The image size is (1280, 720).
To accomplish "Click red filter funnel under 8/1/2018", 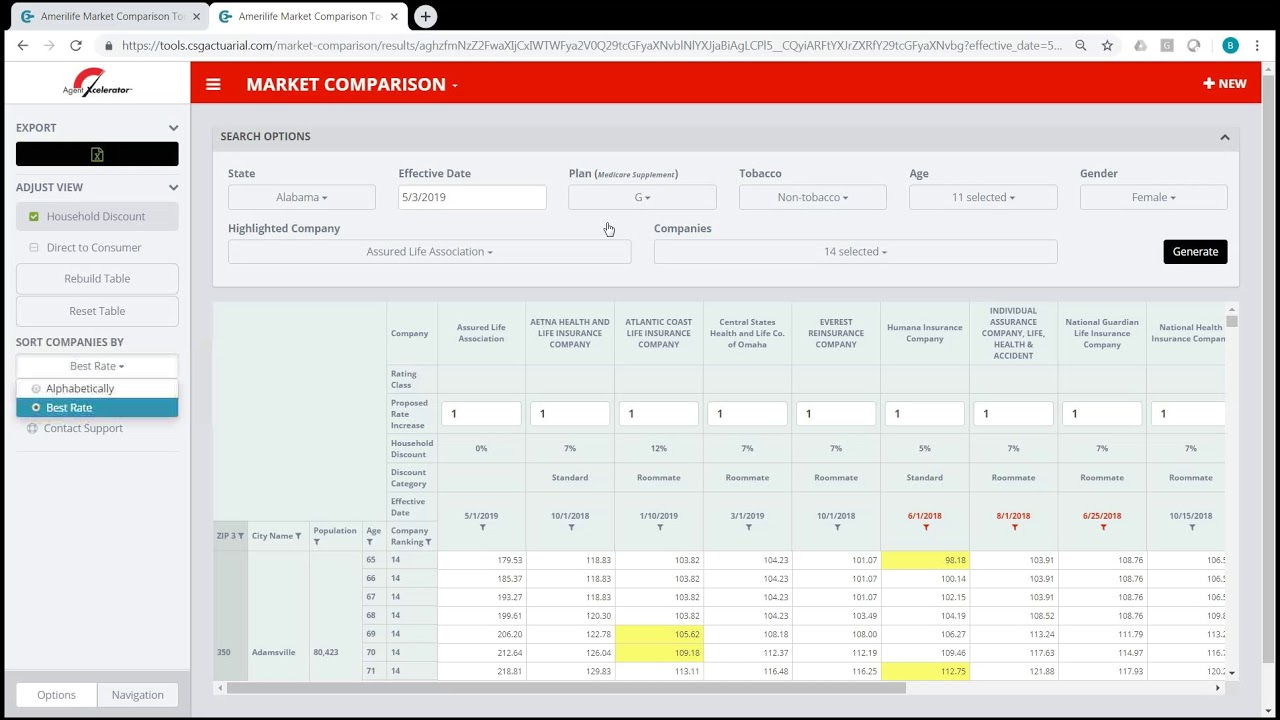I will point(1014,528).
